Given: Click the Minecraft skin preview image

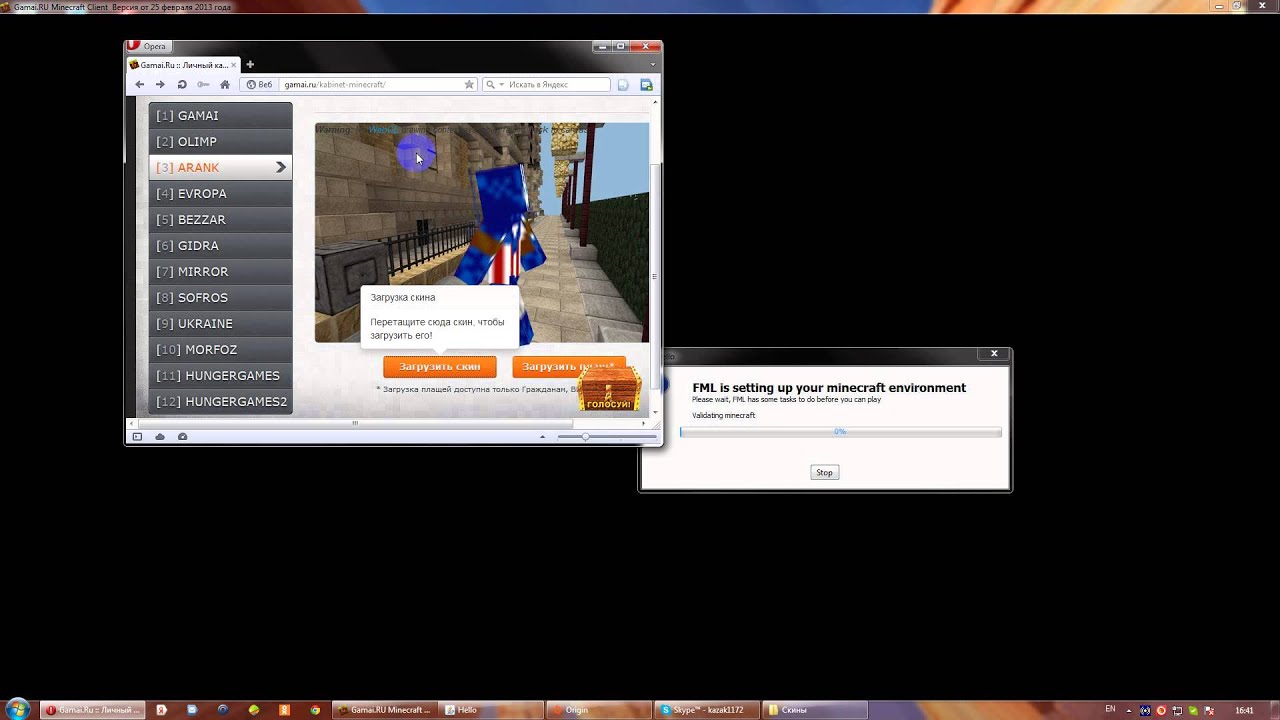Looking at the screenshot, I should coord(482,232).
